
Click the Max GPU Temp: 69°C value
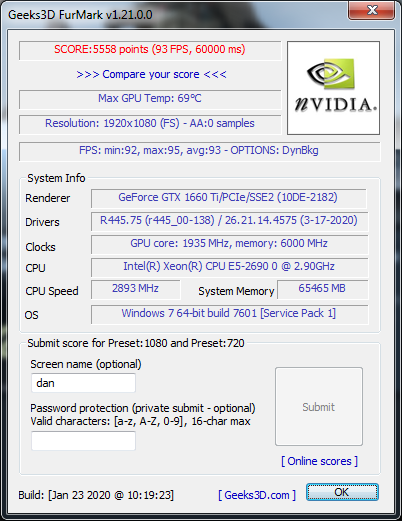tap(150, 99)
